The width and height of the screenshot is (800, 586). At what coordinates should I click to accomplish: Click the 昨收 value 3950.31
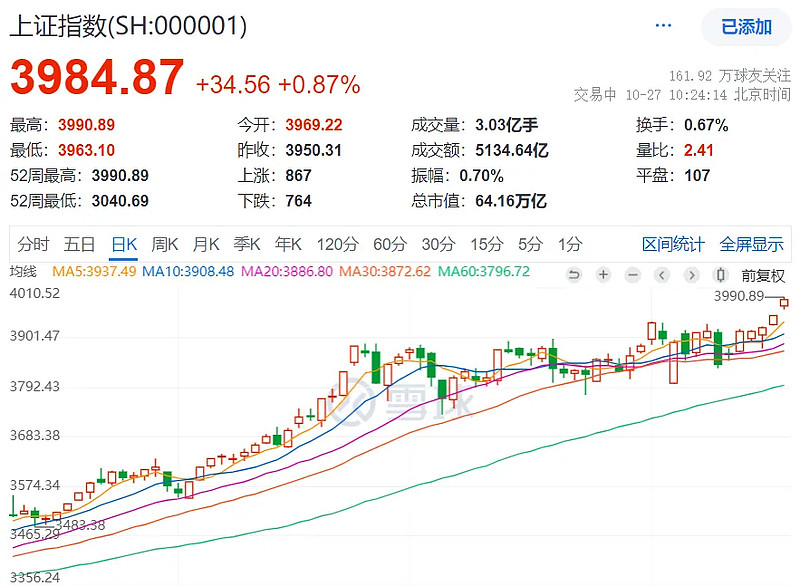[x=313, y=150]
